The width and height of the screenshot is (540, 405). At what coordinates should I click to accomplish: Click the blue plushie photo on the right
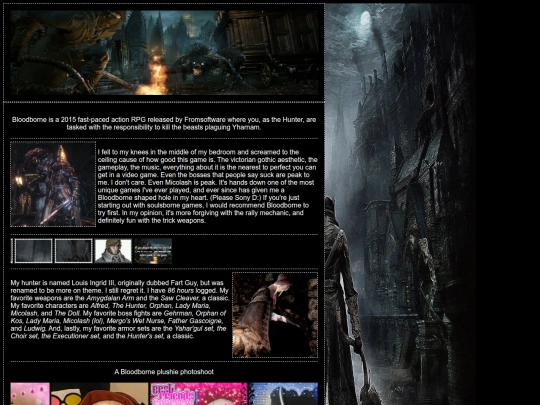(x=283, y=394)
